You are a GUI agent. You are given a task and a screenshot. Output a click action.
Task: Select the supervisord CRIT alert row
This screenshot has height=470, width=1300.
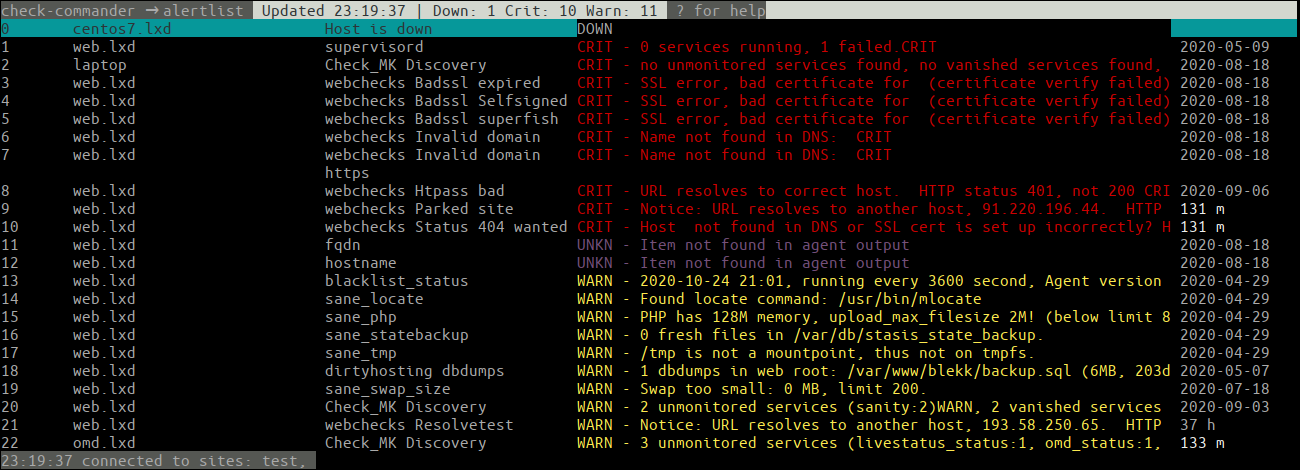tap(374, 47)
